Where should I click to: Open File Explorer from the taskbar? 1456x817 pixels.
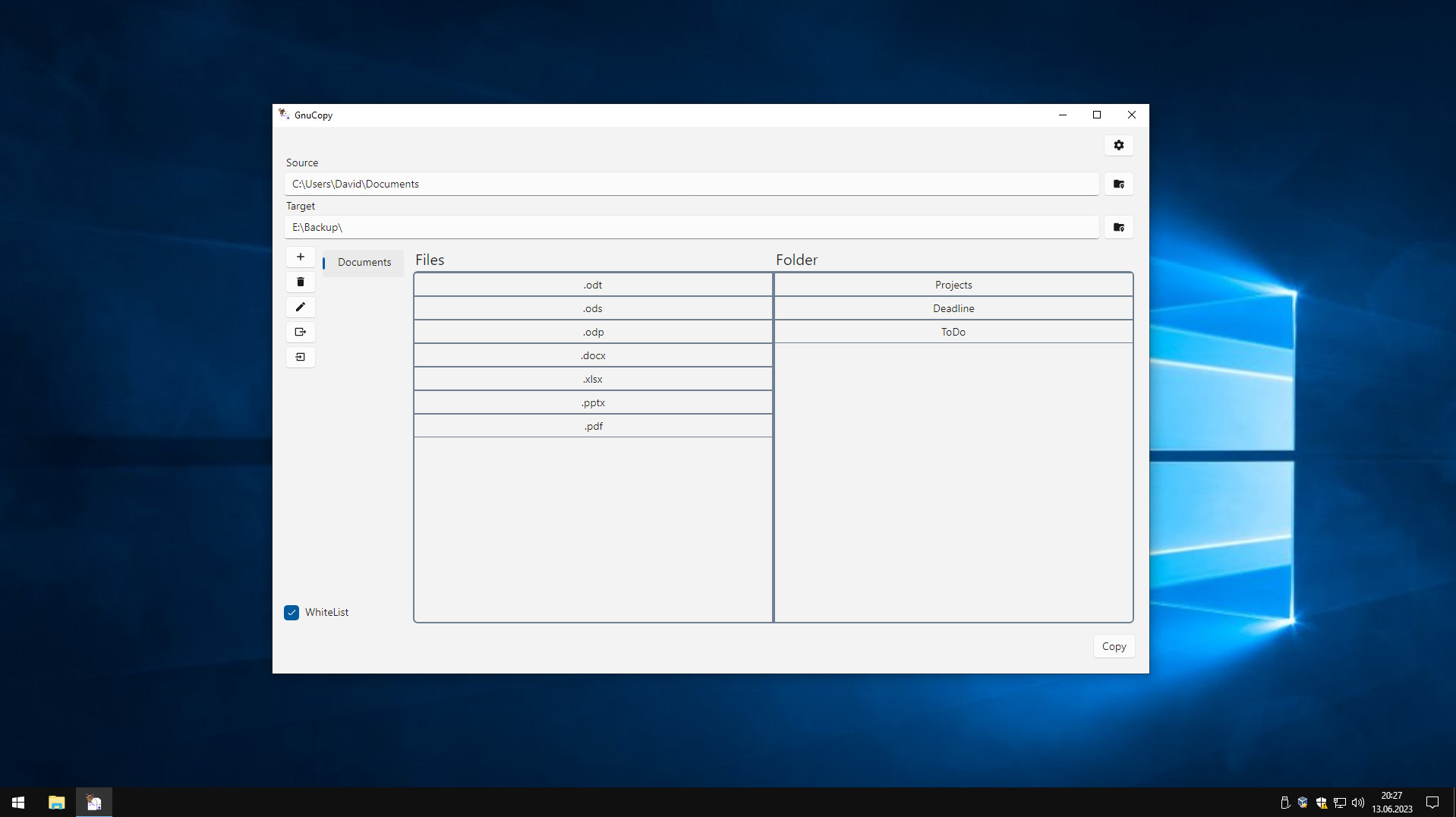56,803
